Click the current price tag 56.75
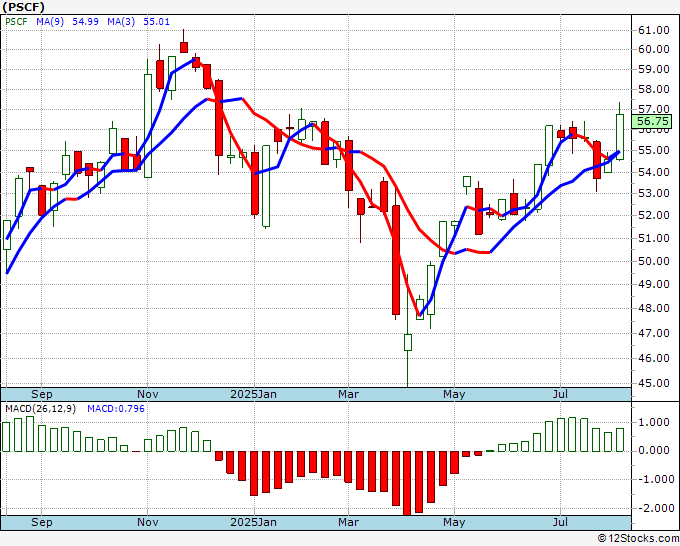 [651, 121]
